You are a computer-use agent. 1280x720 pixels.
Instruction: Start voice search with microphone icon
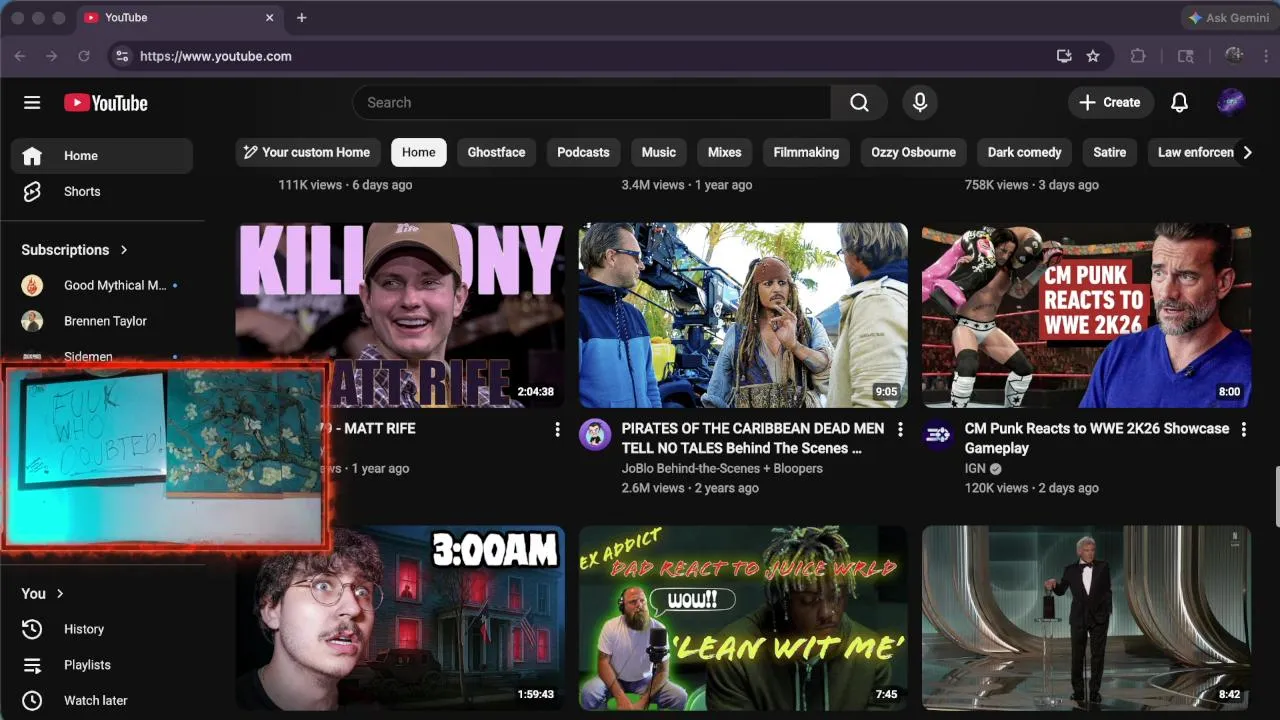(920, 102)
